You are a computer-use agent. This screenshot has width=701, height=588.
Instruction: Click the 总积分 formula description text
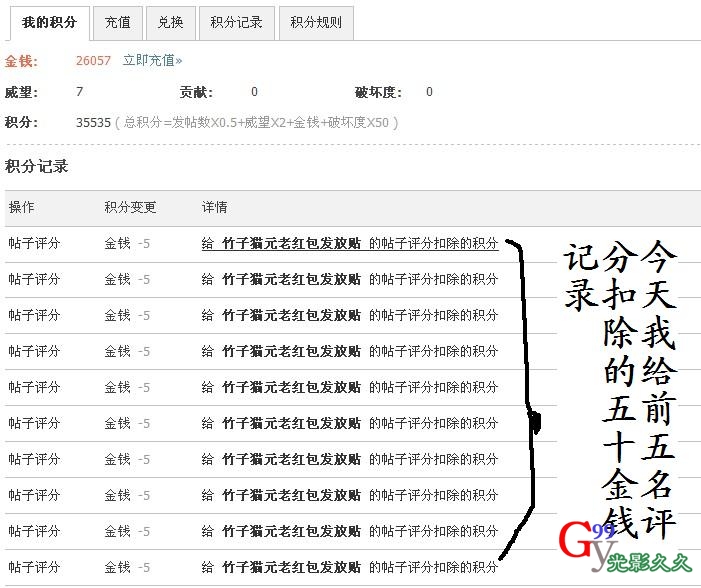click(257, 123)
